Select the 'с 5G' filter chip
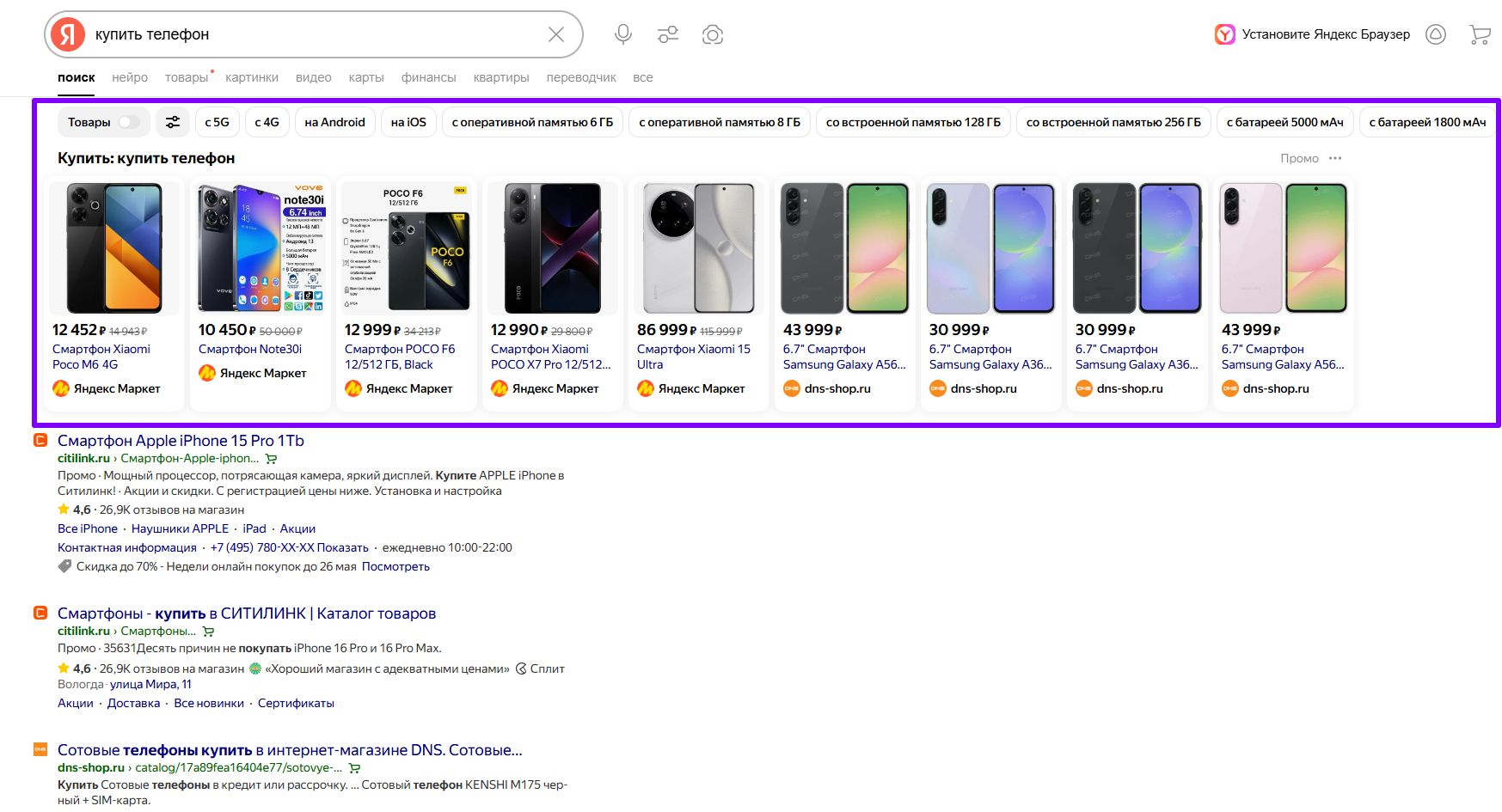This screenshot has height=812, width=1502. point(218,122)
